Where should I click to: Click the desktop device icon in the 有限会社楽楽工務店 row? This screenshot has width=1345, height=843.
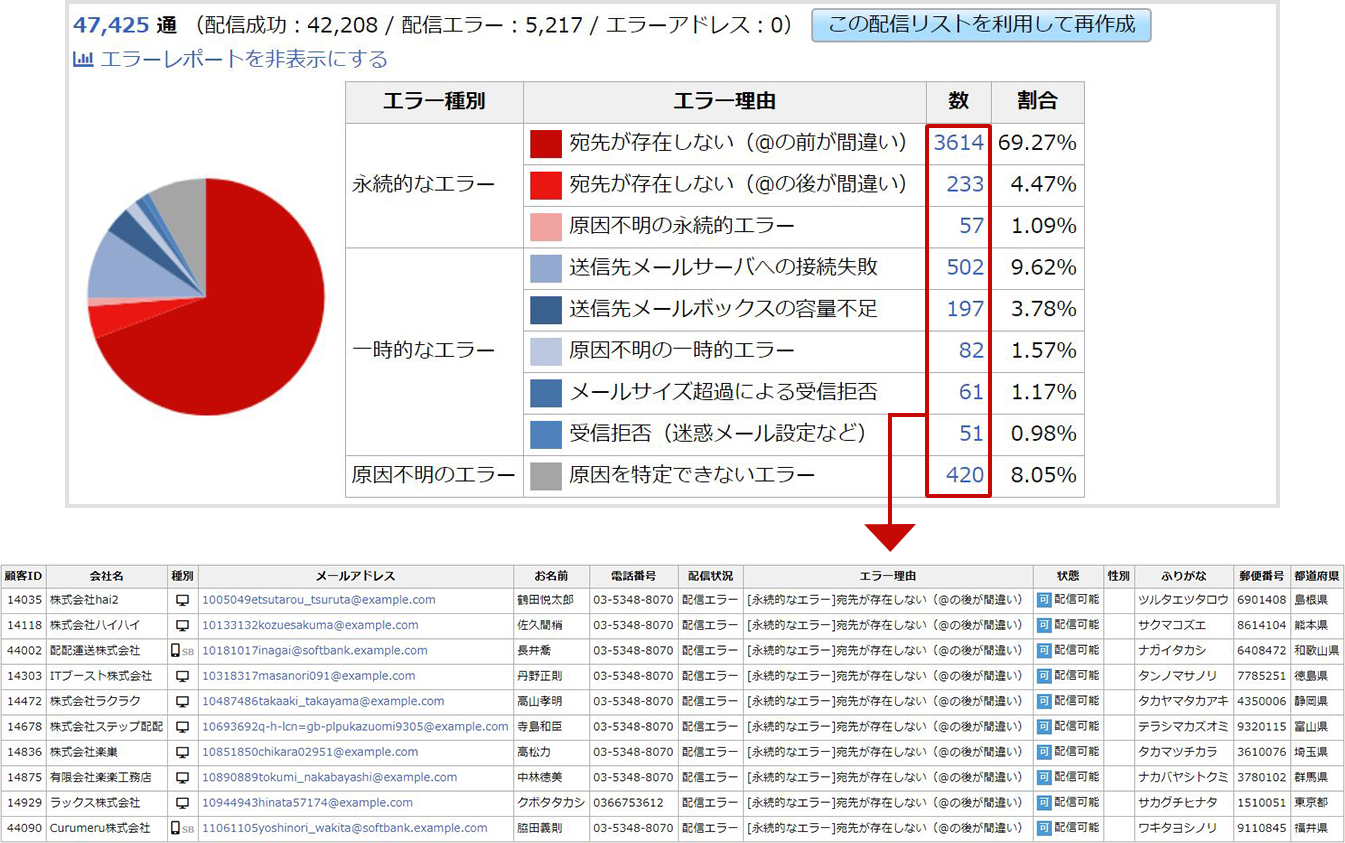(182, 777)
